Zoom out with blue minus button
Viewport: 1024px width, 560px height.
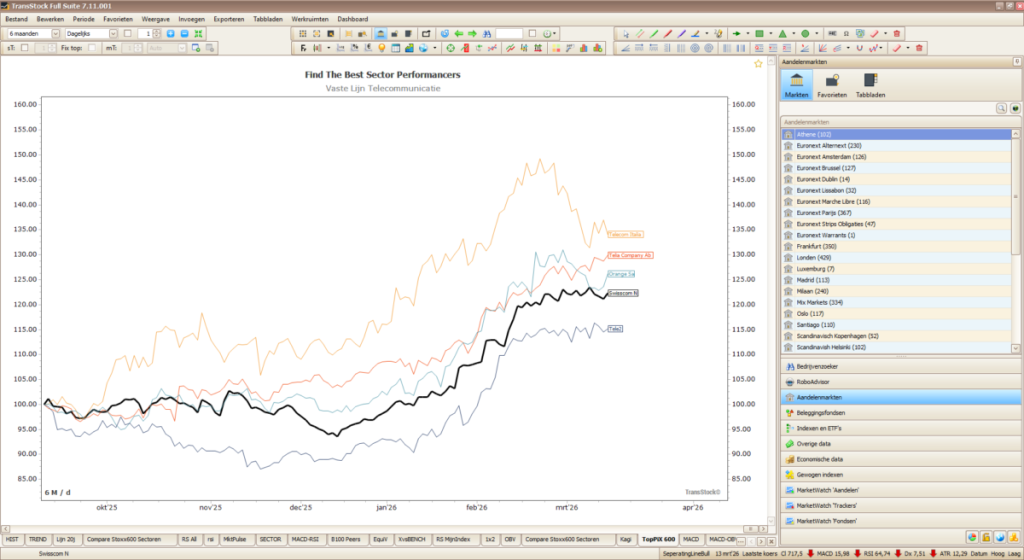coord(184,33)
